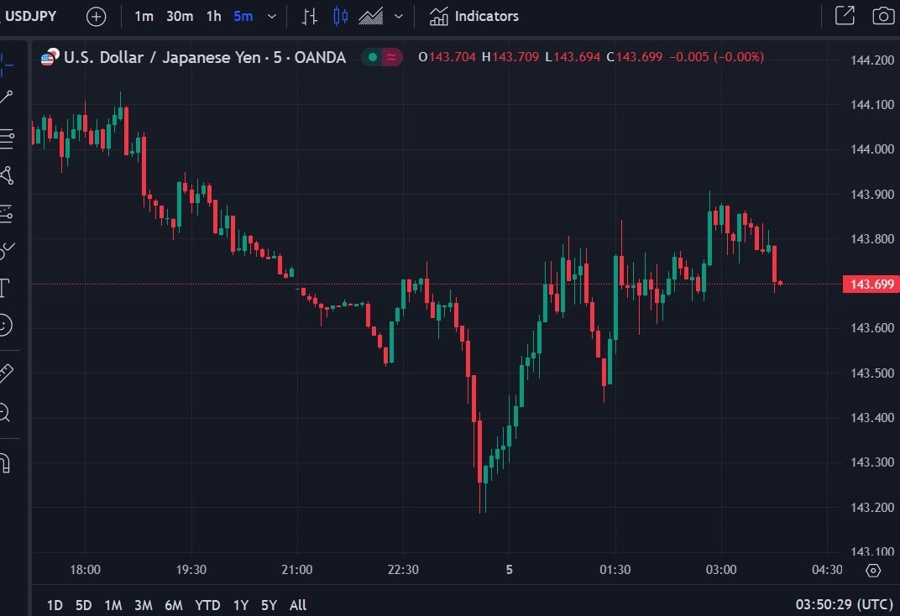Click the day 5 marker on time axis
The image size is (900, 616).
tap(509, 570)
